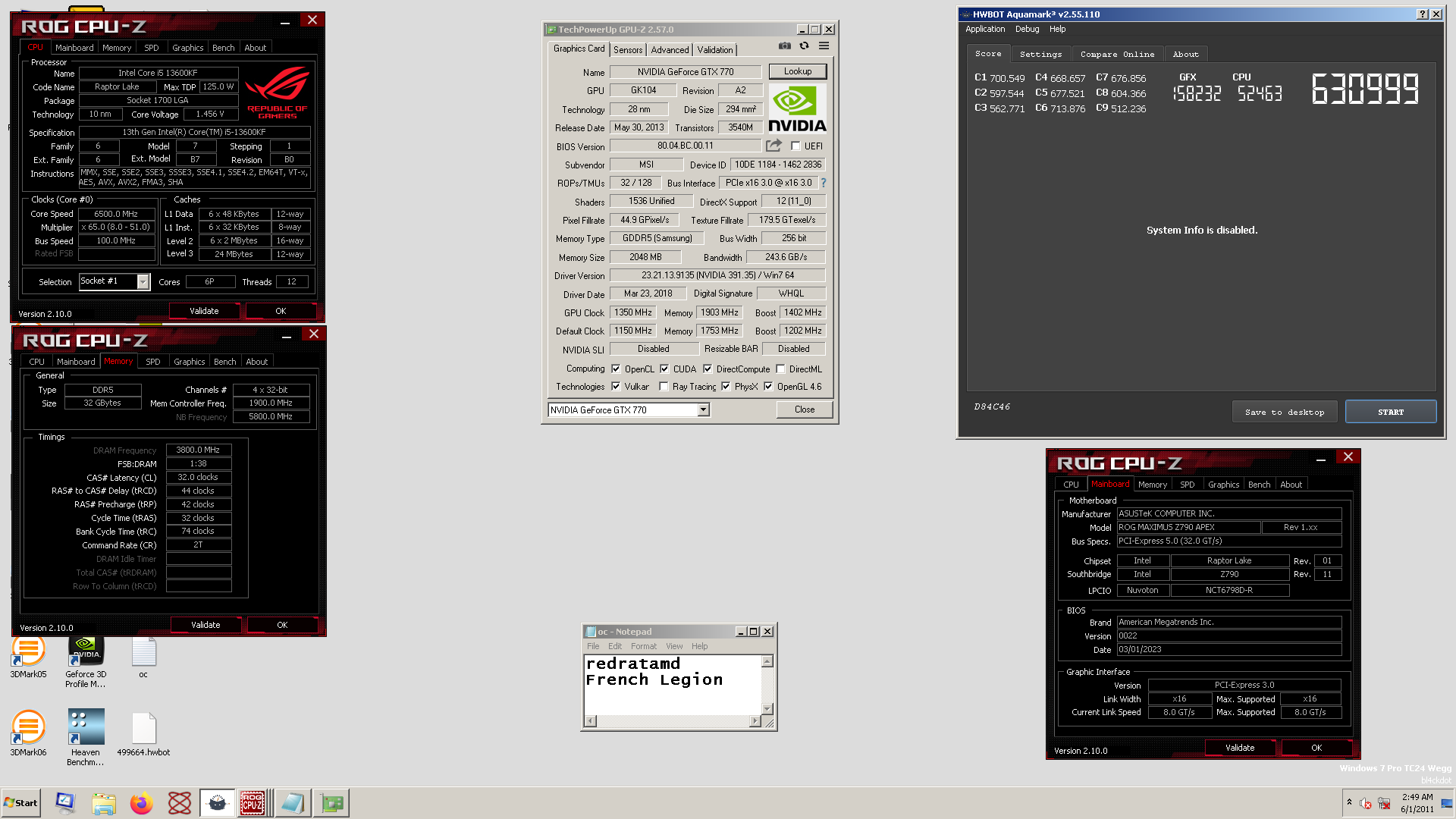Click the red atom-shaped taskbar icon
This screenshot has width=1456, height=819.
[x=180, y=803]
